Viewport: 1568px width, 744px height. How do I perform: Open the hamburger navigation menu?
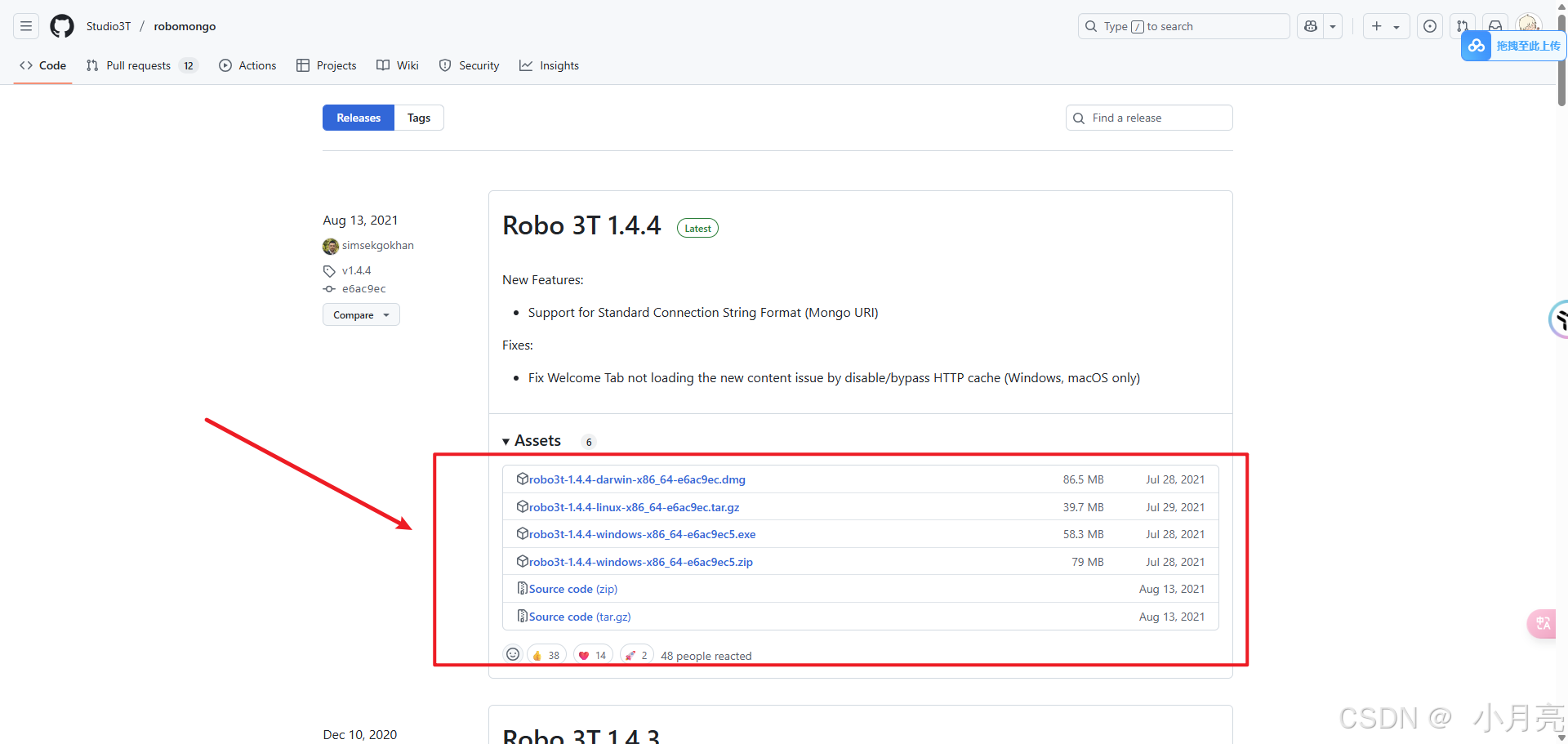coord(26,26)
